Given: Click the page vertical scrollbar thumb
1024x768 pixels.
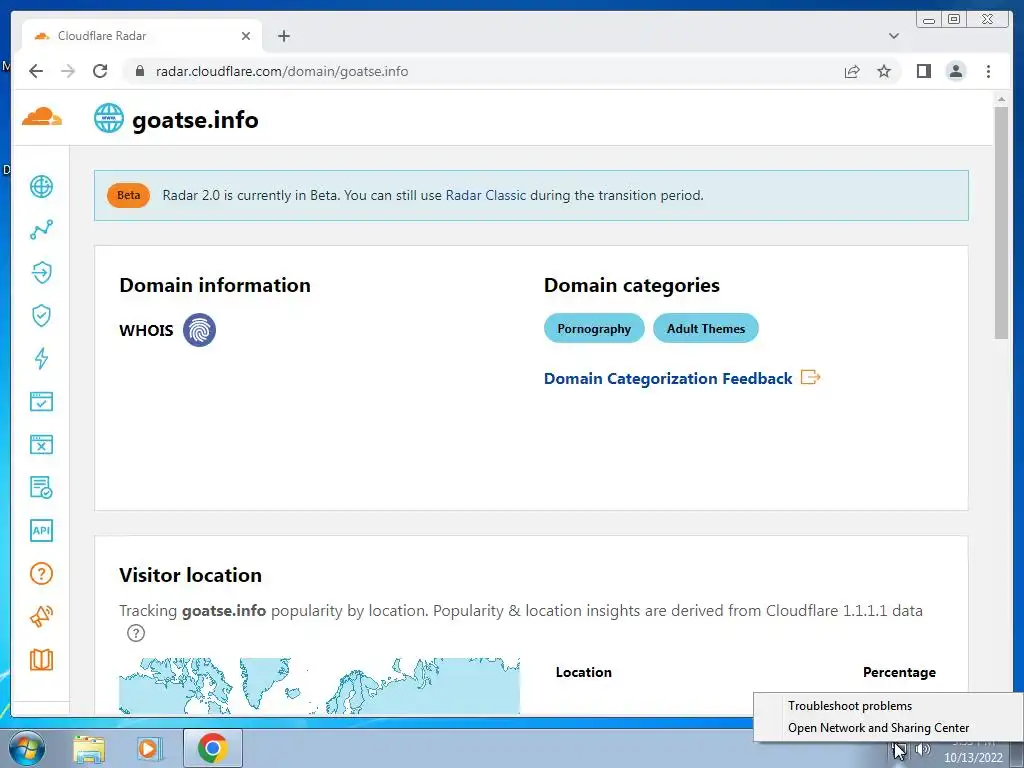Looking at the screenshot, I should [x=1000, y=222].
